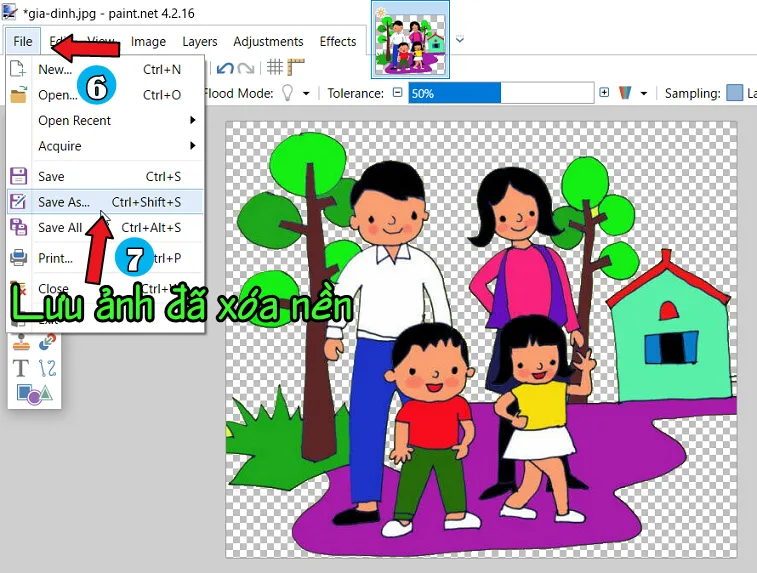The height and width of the screenshot is (573, 757).
Task: Click the Save floppy disk icon
Action: point(18,176)
